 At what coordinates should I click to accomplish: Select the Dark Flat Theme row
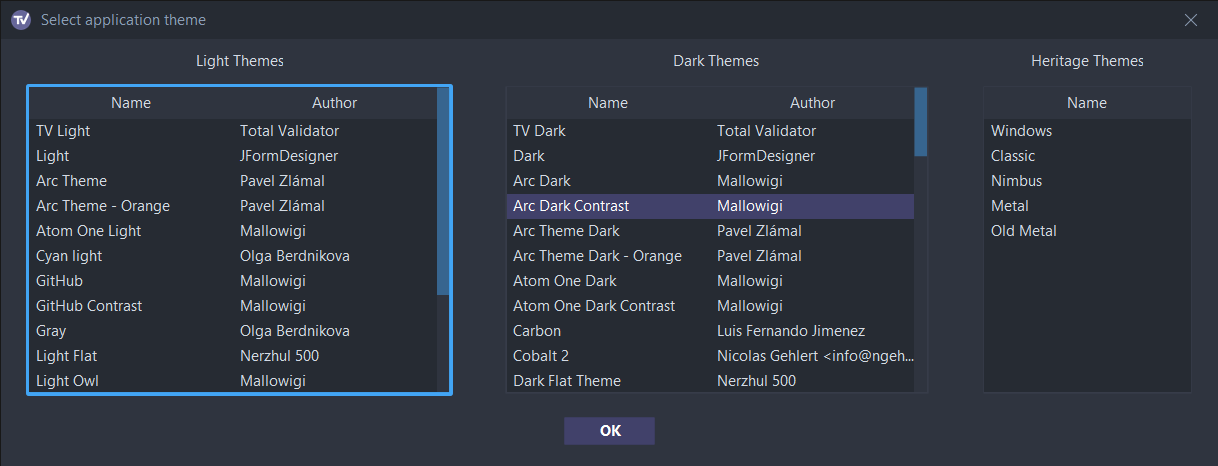click(x=567, y=381)
